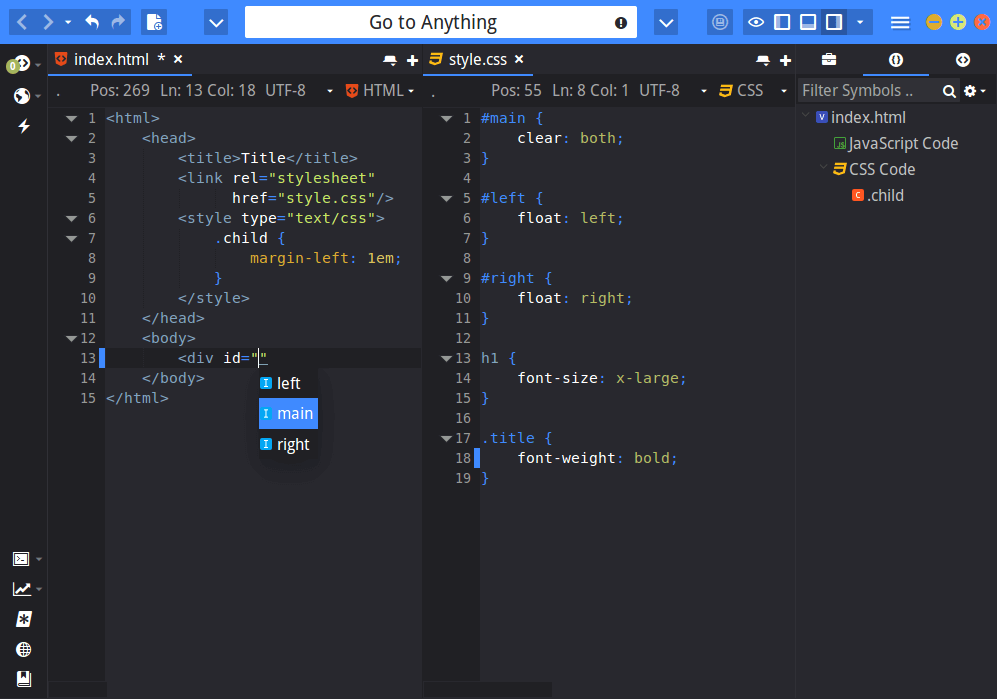Screen dimensions: 997x699
Task: Click the left editor tab list icon
Action: pyautogui.click(x=390, y=60)
